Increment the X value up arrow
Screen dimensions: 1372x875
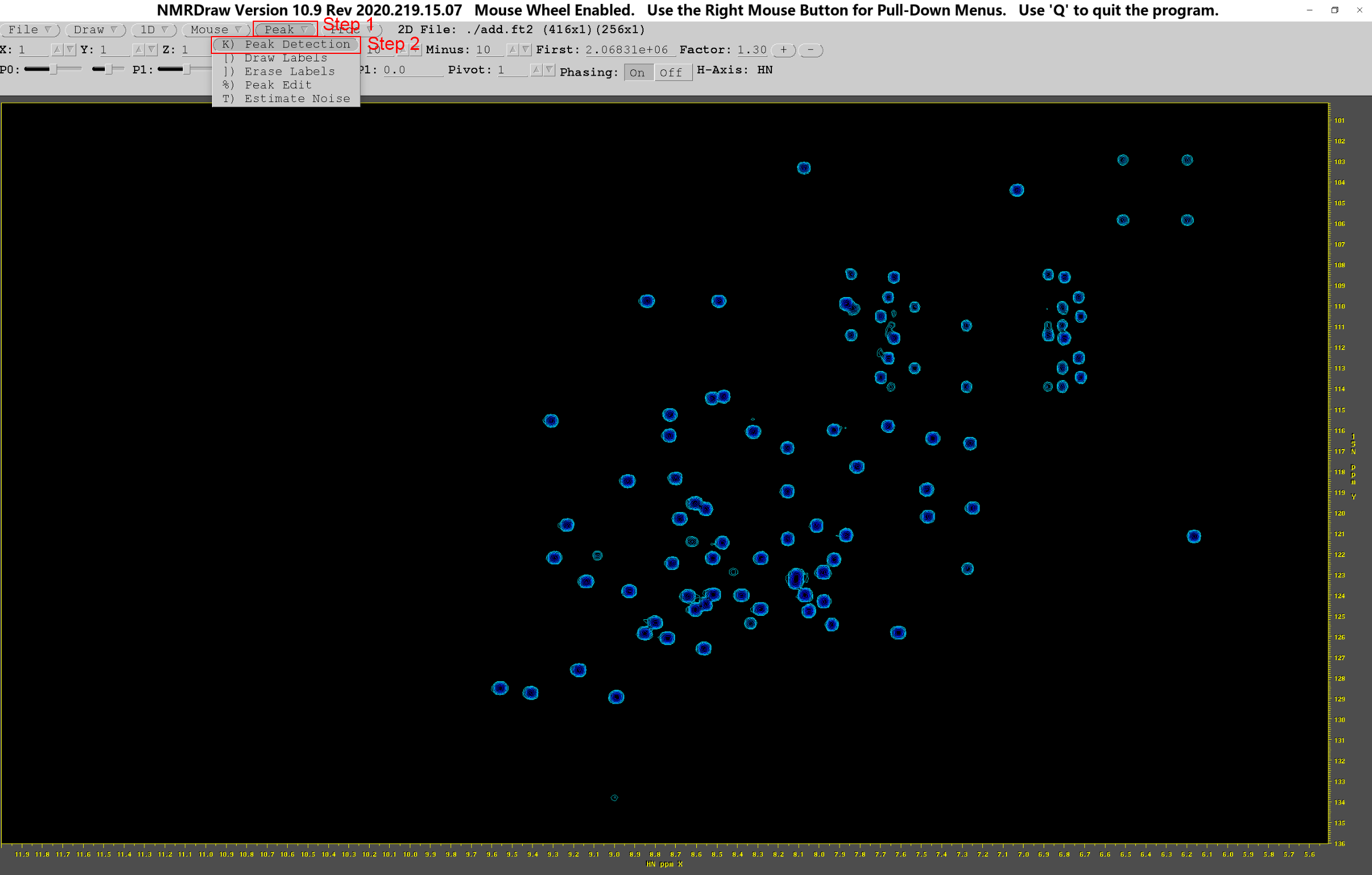[x=57, y=50]
